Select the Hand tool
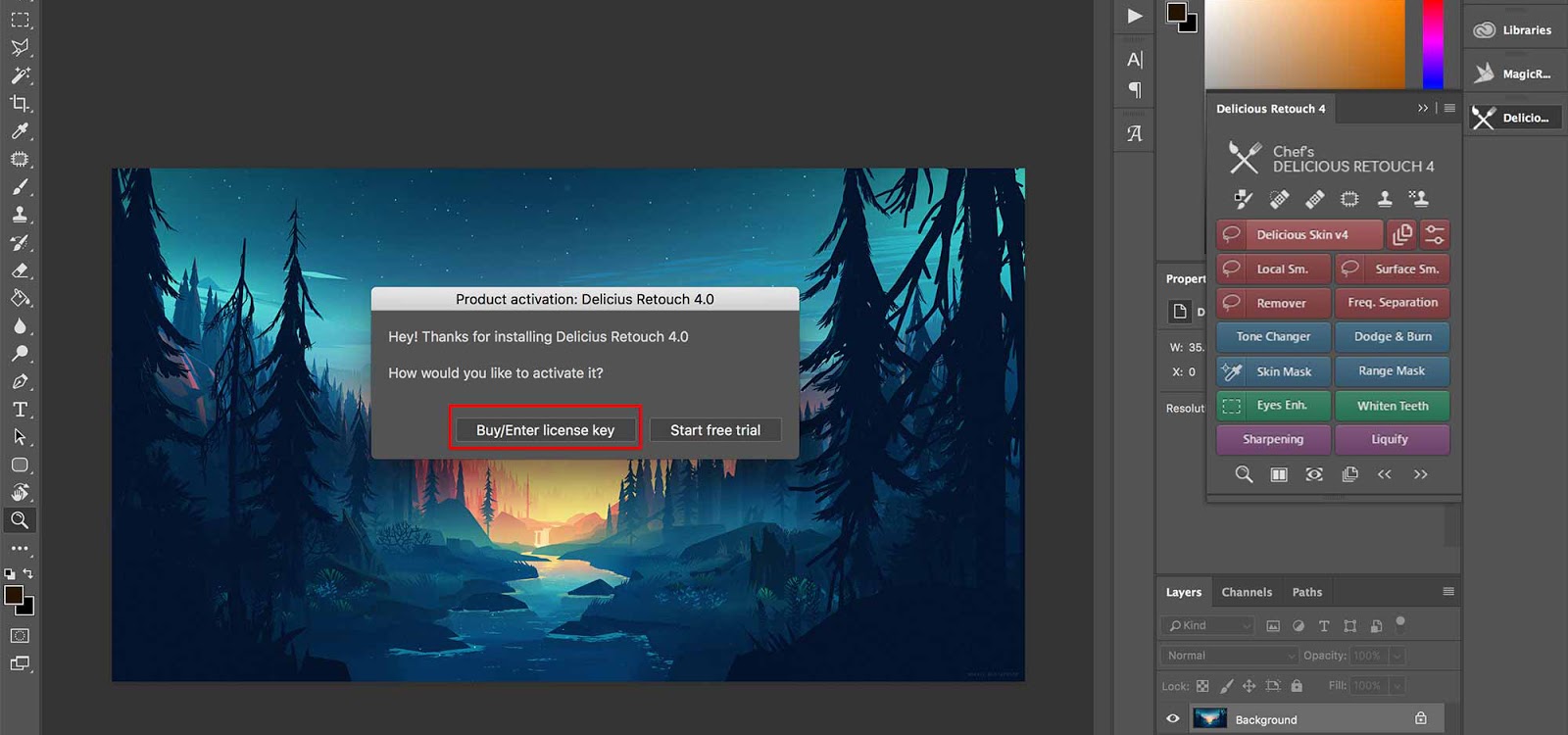 click(x=20, y=492)
